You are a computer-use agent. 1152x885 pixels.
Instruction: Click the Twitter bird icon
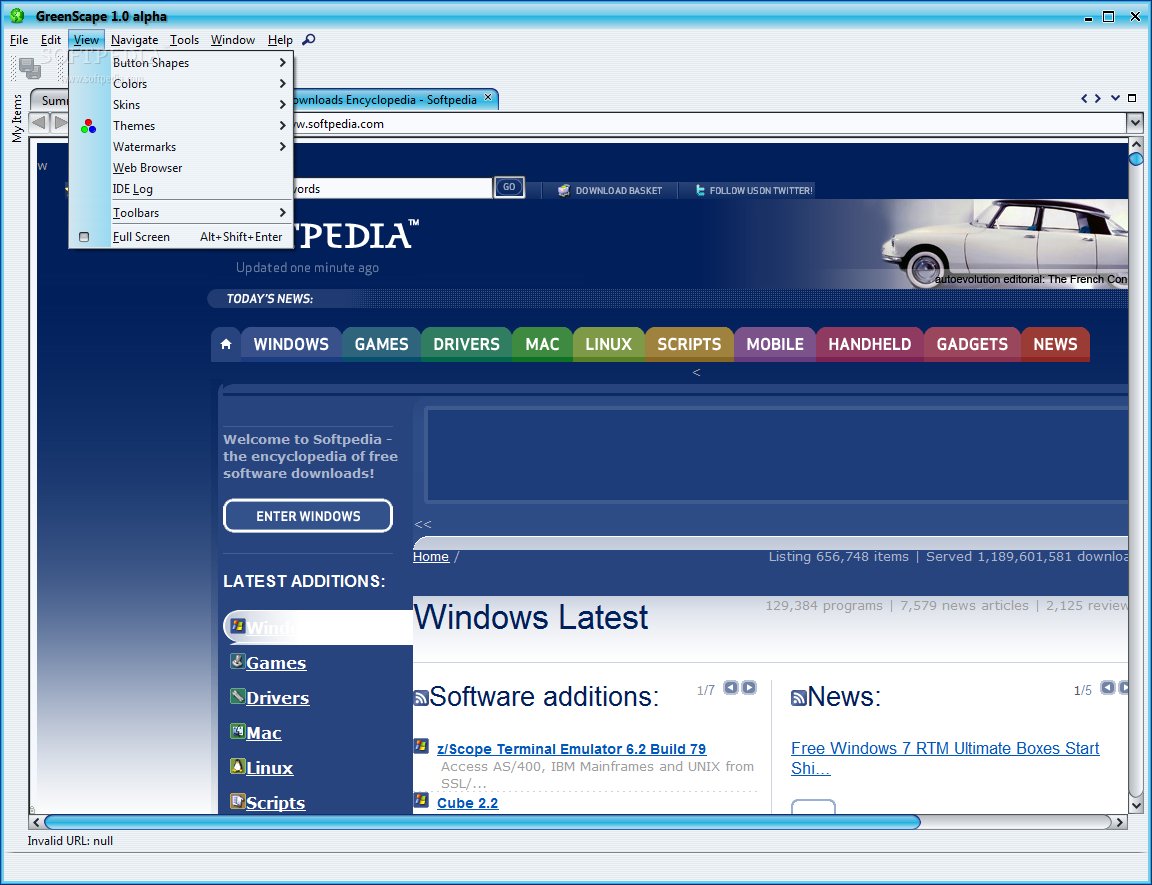click(x=700, y=190)
